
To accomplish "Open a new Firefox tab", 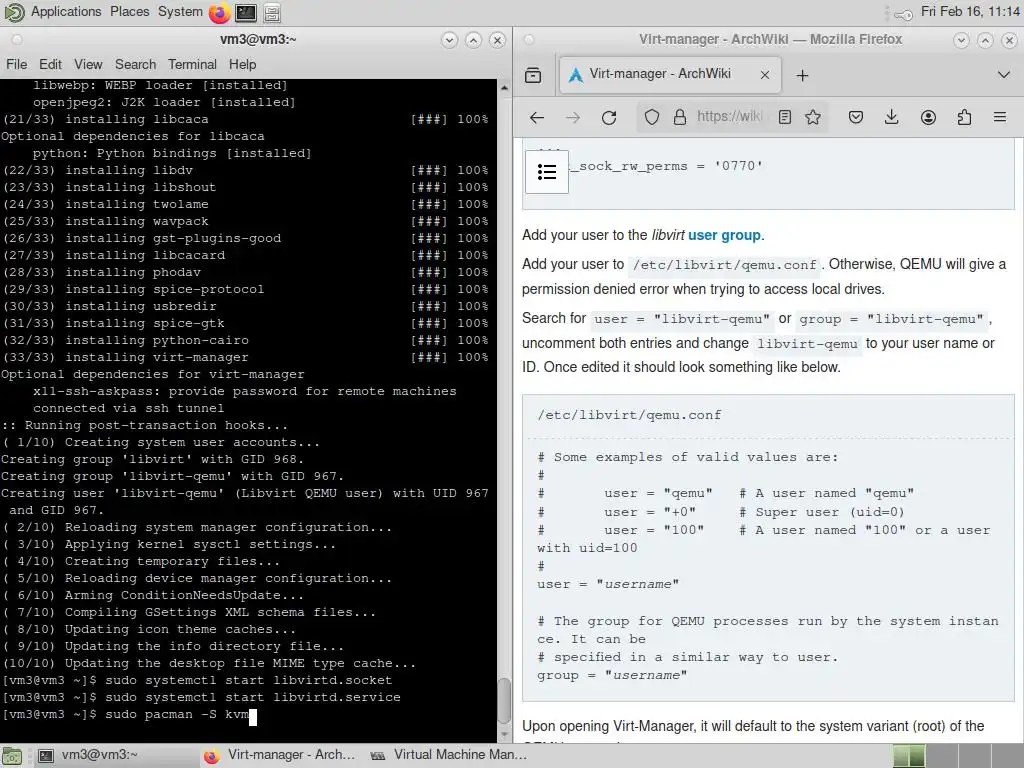I will tap(802, 76).
